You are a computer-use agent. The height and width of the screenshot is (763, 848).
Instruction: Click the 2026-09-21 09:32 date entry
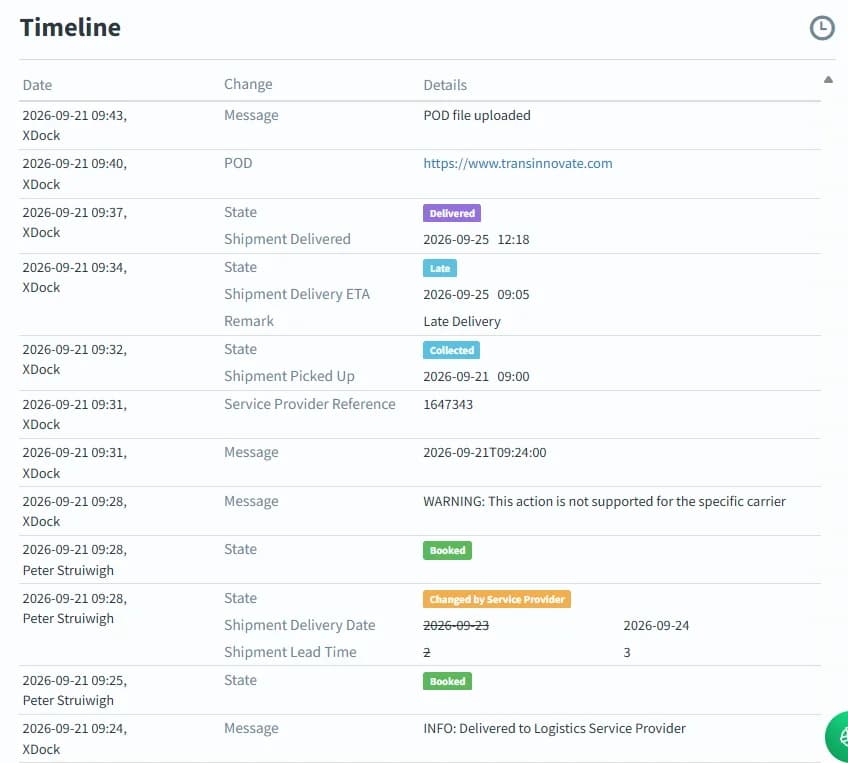(75, 349)
